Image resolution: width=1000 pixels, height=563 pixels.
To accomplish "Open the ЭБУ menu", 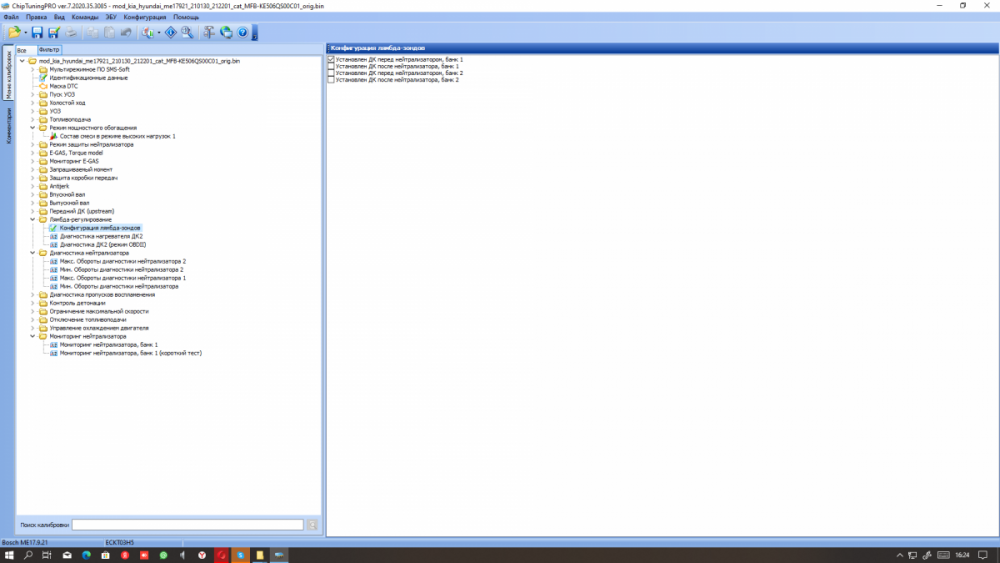I will coord(111,17).
